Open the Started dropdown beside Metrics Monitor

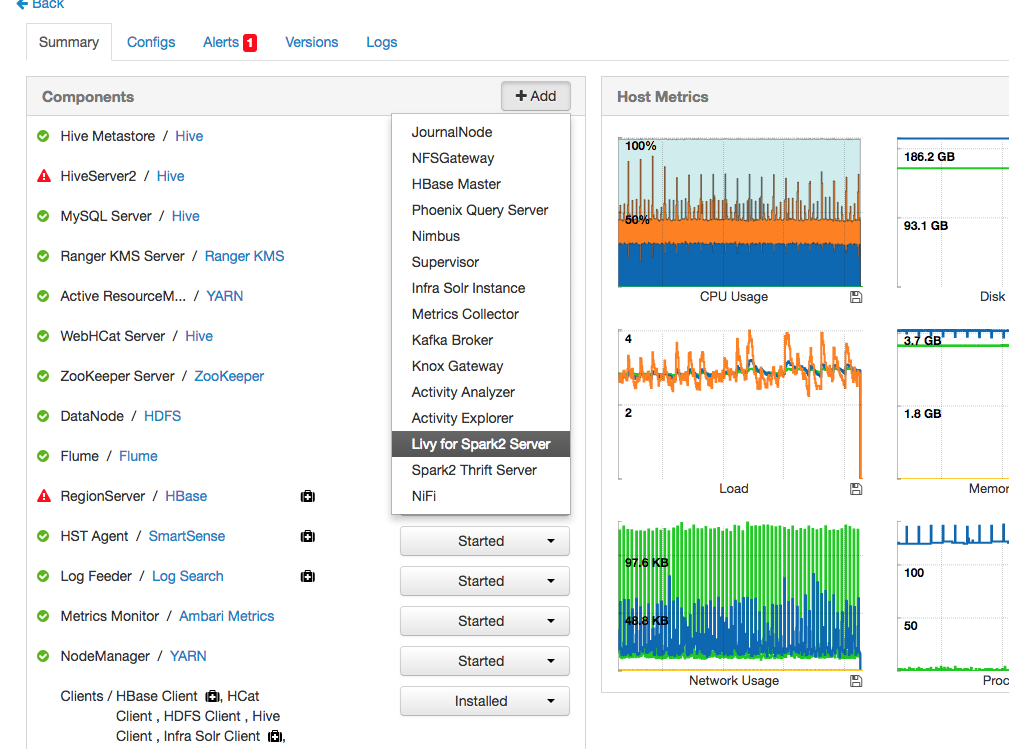click(x=484, y=621)
